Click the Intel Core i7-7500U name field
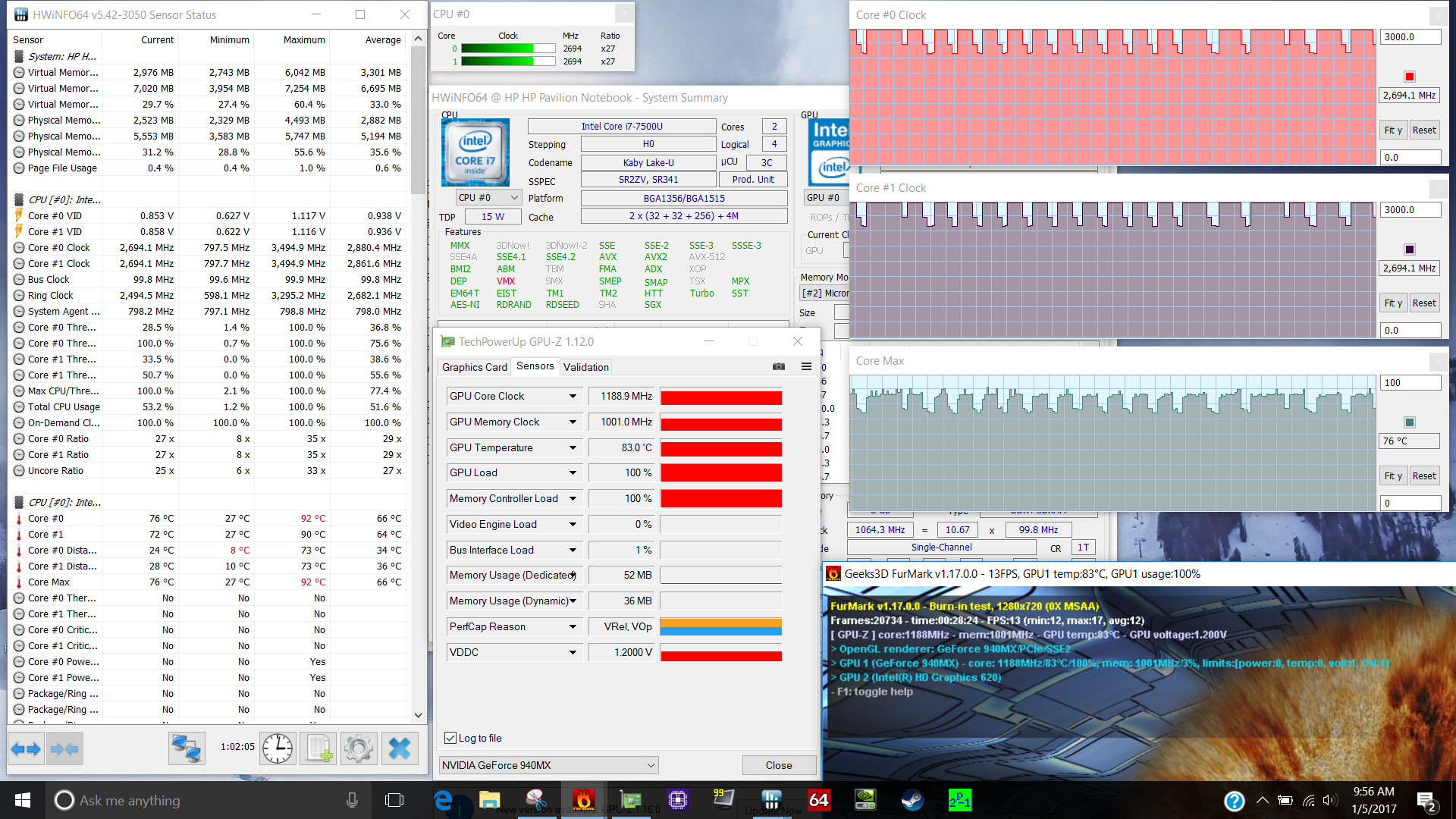The width and height of the screenshot is (1456, 819). click(x=622, y=127)
